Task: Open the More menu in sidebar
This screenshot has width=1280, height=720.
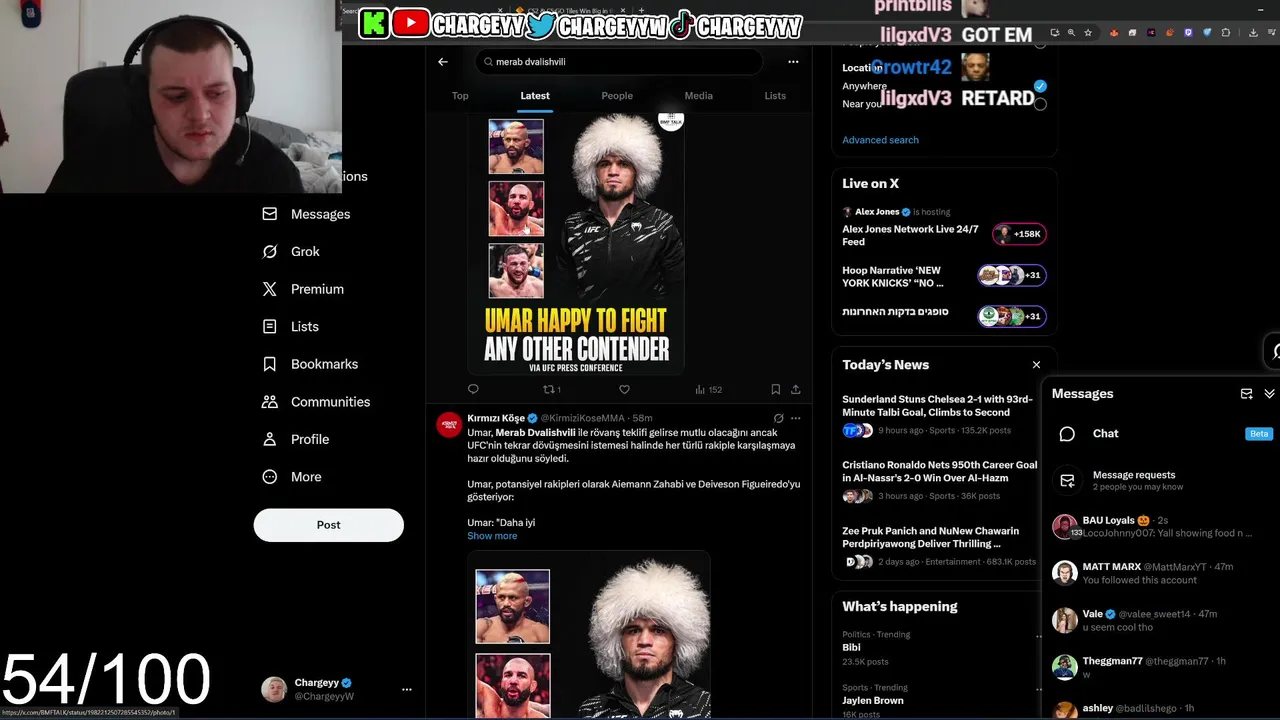Action: coord(292,477)
